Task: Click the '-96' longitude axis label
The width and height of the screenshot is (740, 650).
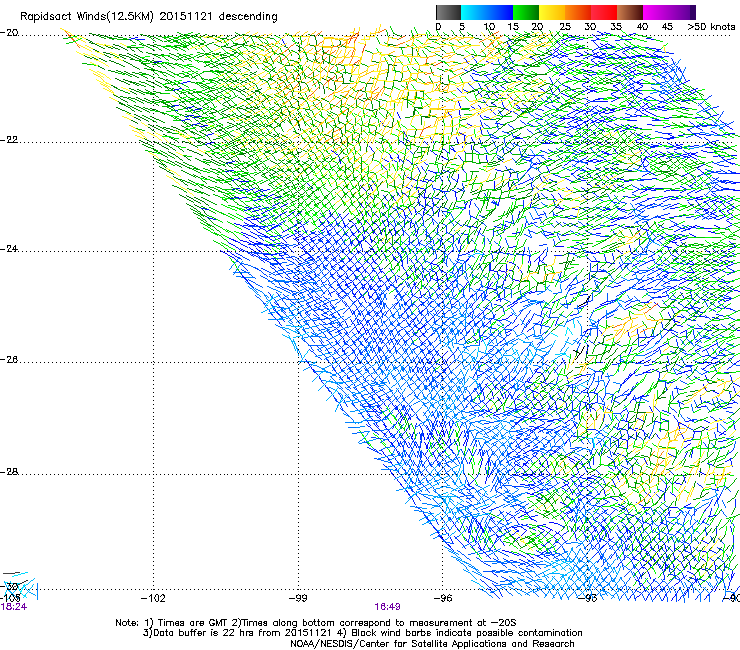Action: 443,598
